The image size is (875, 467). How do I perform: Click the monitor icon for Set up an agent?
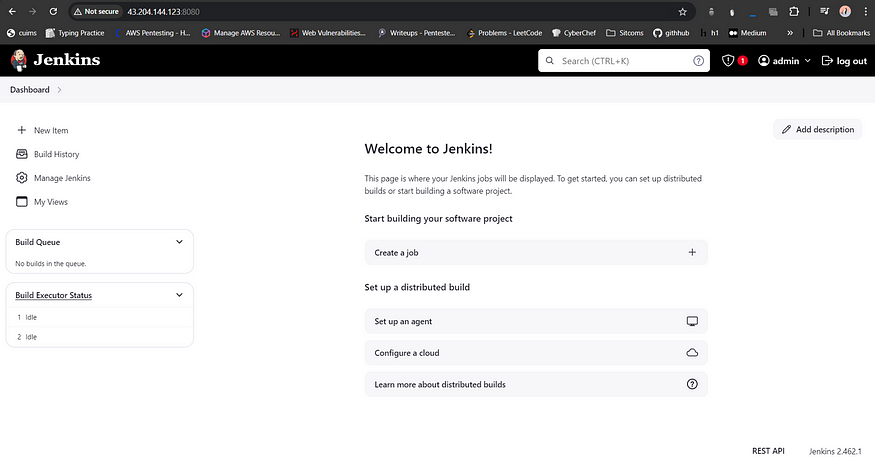[x=692, y=321]
